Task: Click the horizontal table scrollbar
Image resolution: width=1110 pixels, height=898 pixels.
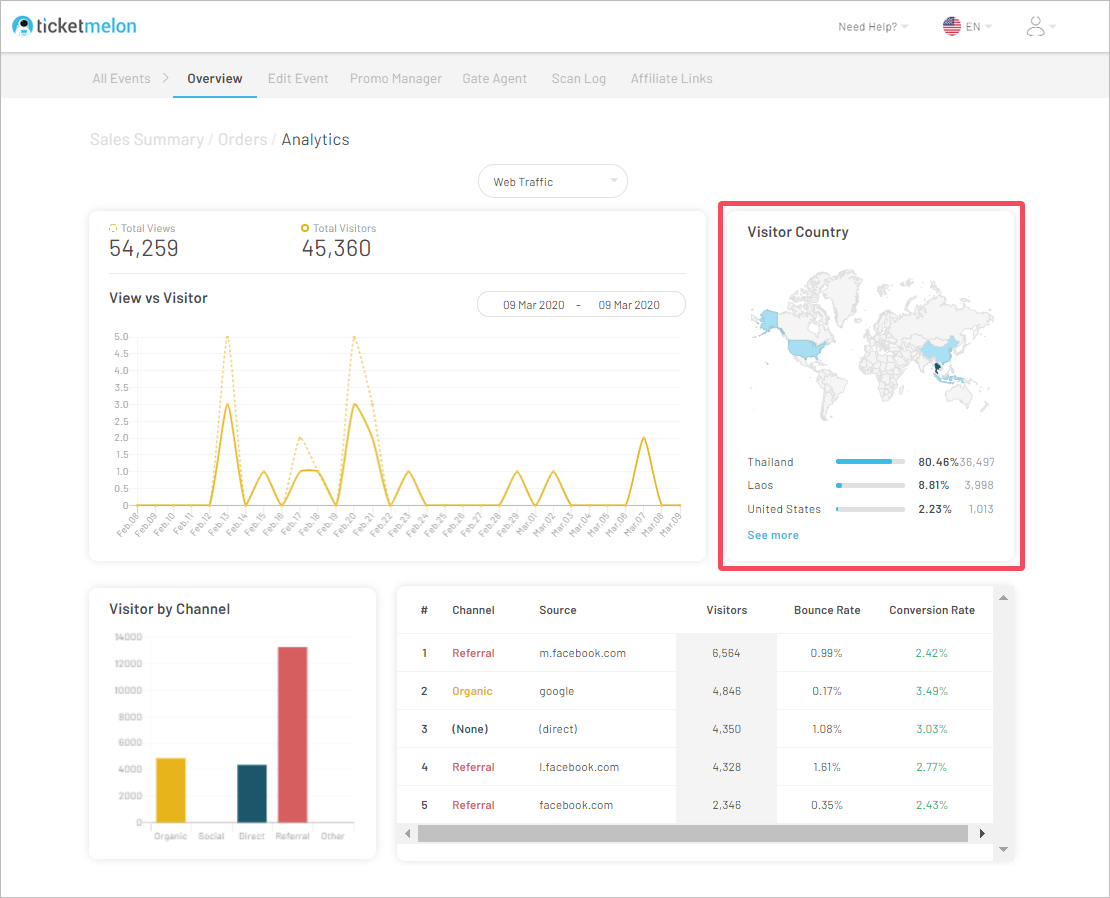Action: point(693,834)
